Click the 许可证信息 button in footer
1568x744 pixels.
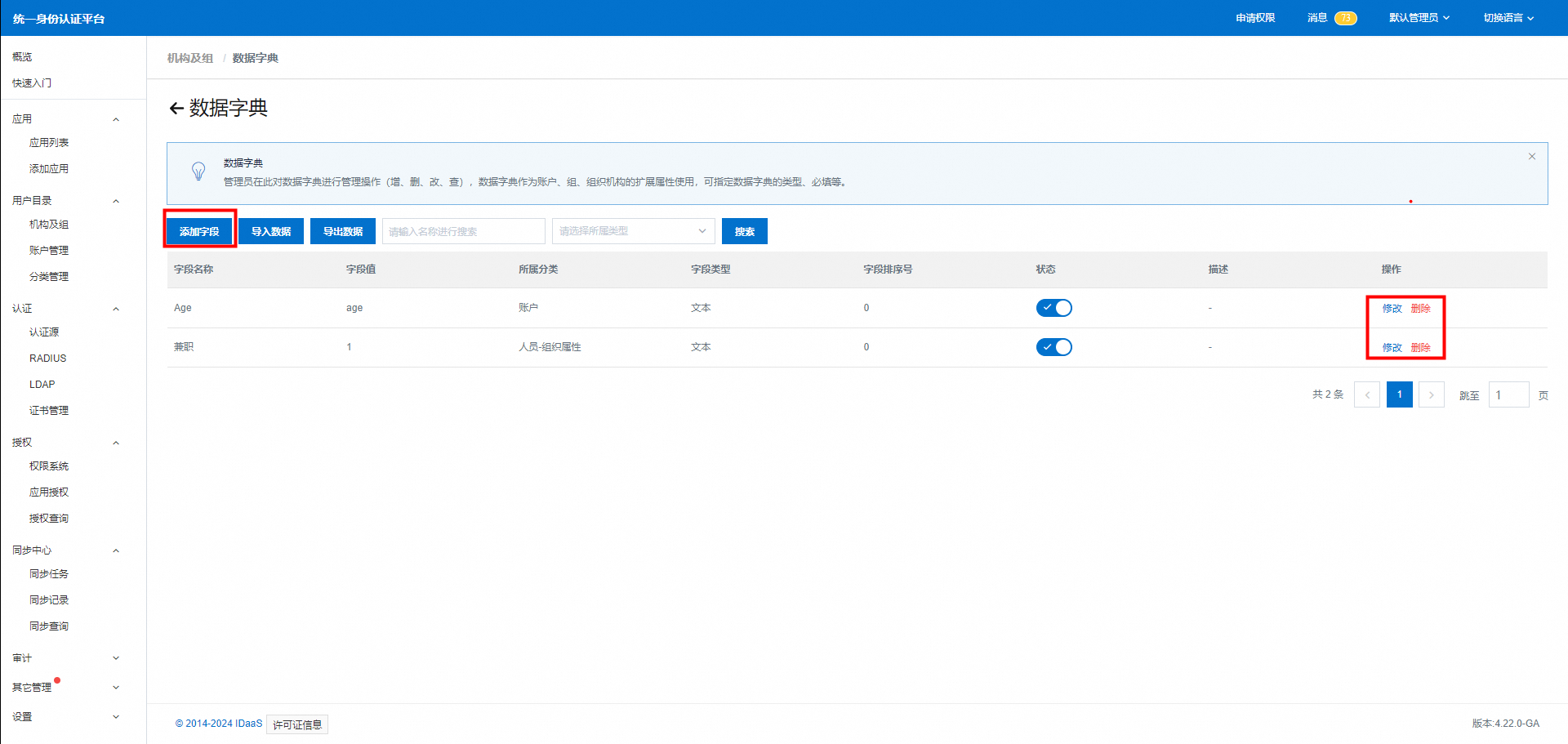click(297, 724)
